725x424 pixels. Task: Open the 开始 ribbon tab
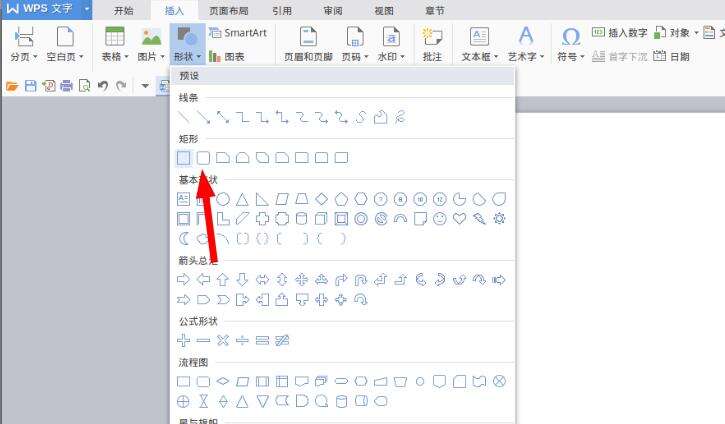coord(123,10)
